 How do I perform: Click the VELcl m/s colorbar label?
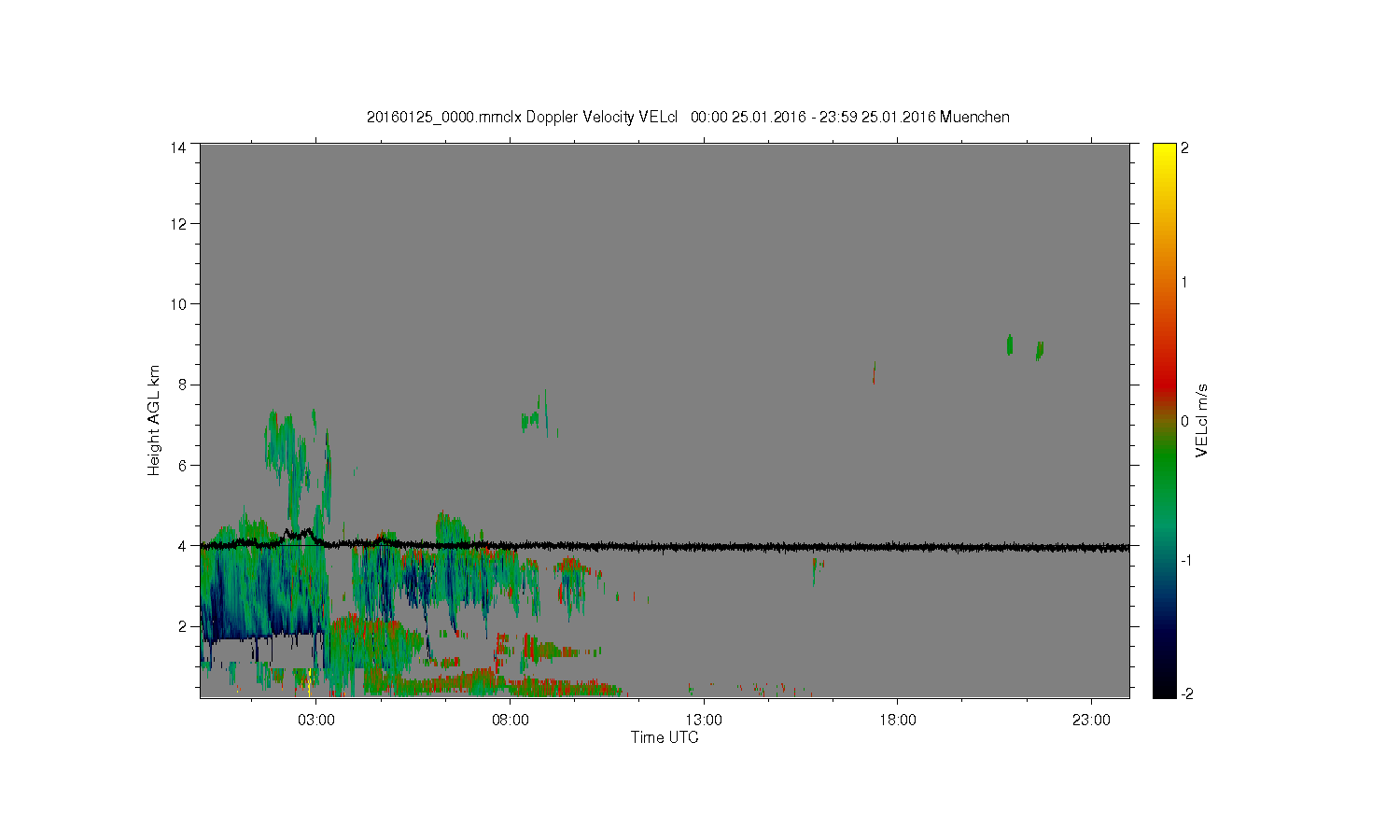pyautogui.click(x=1202, y=421)
